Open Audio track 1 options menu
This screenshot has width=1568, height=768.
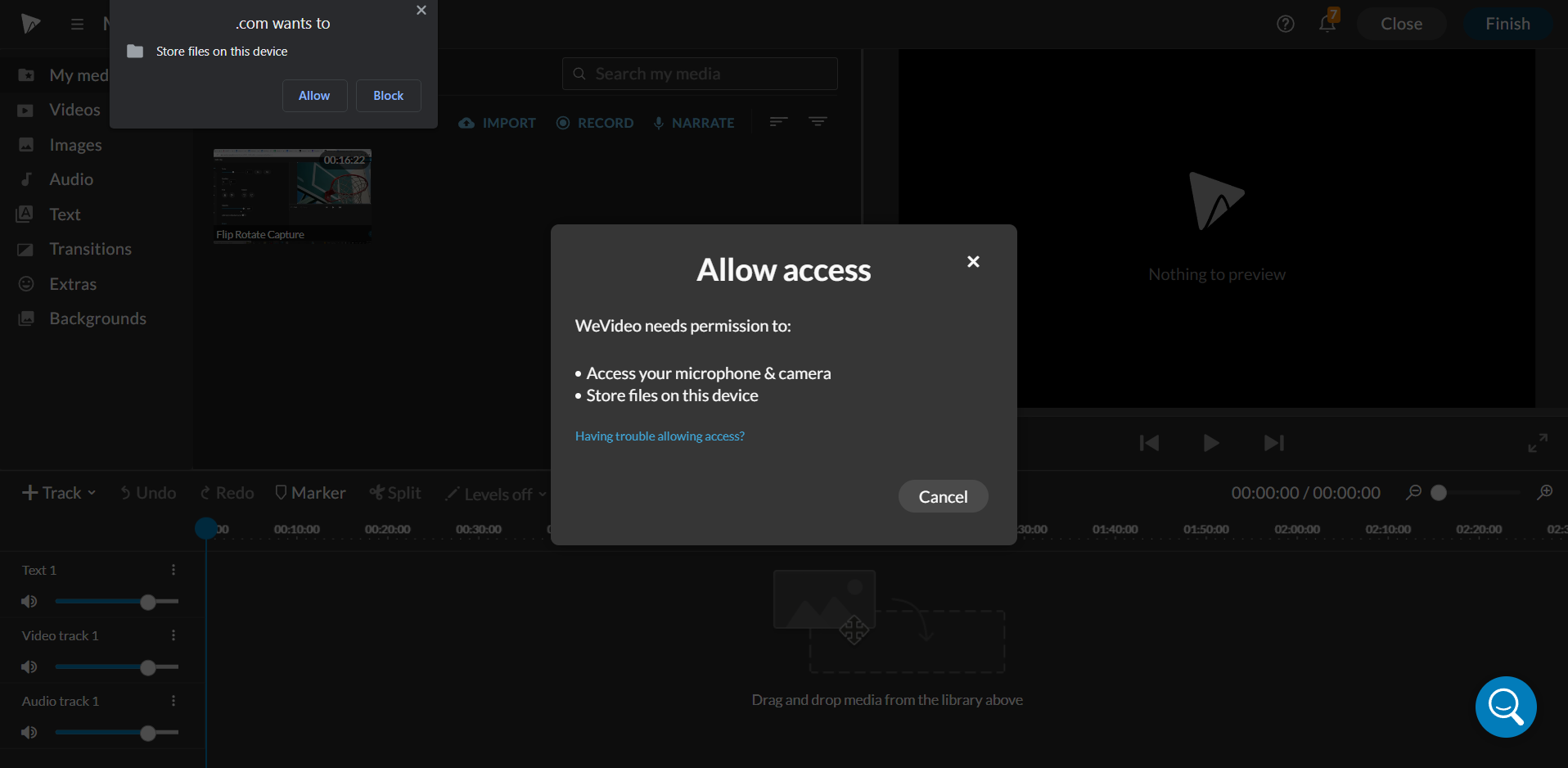coord(173,701)
